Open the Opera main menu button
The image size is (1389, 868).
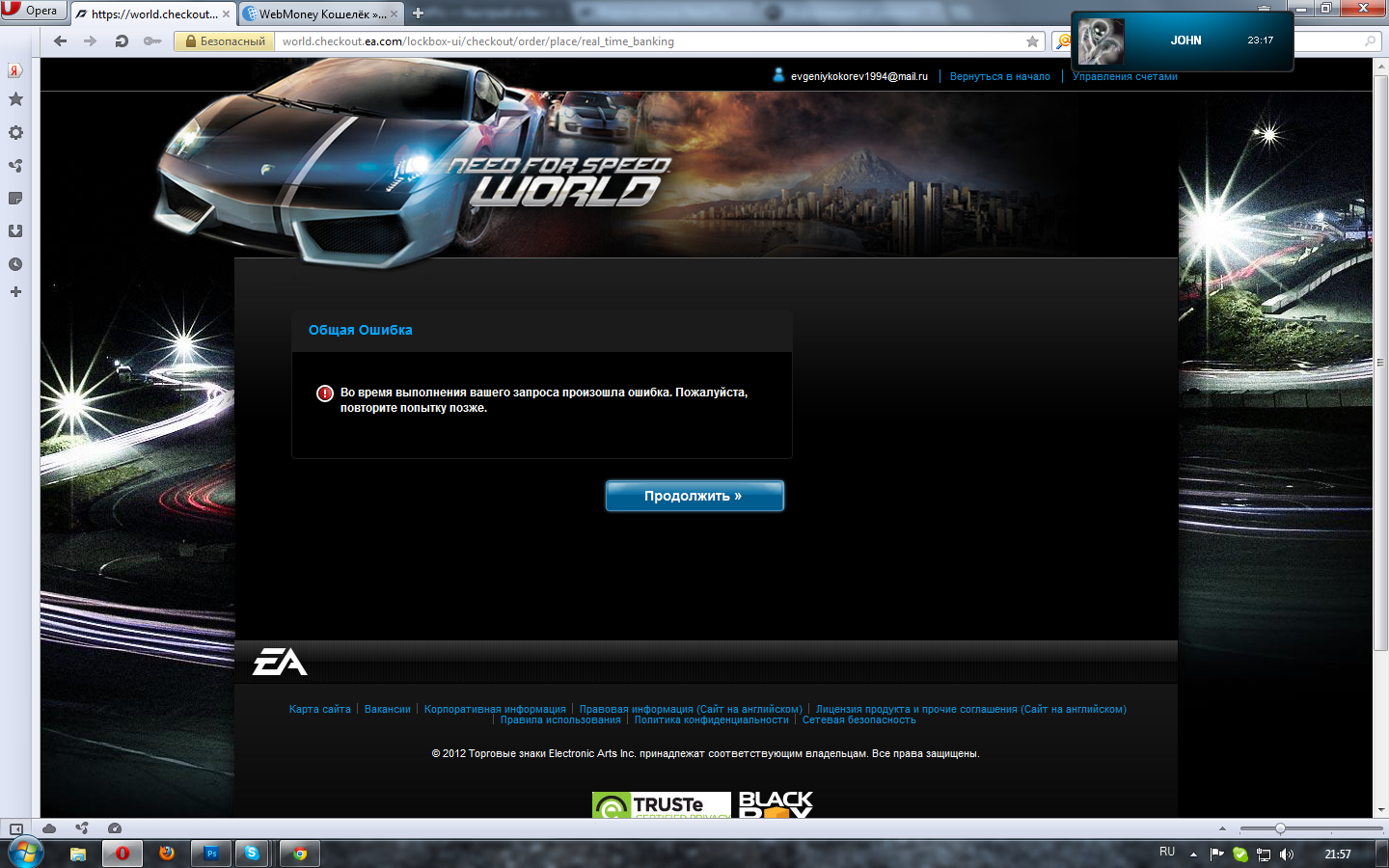click(33, 11)
